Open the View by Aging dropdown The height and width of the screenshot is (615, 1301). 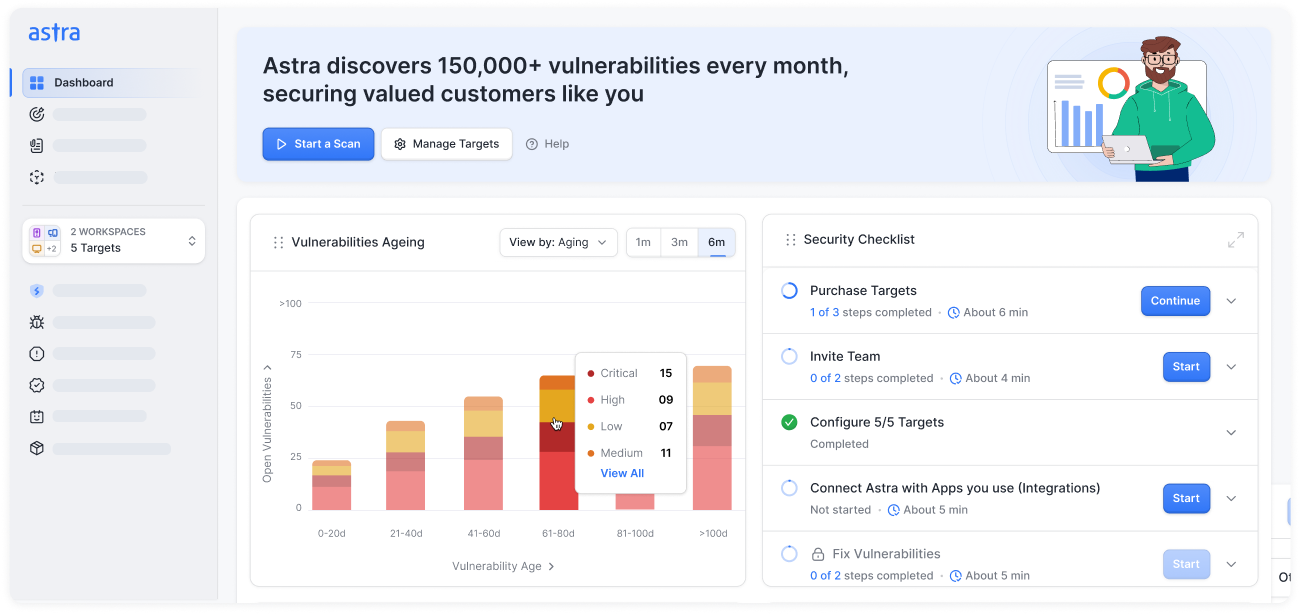pos(558,242)
